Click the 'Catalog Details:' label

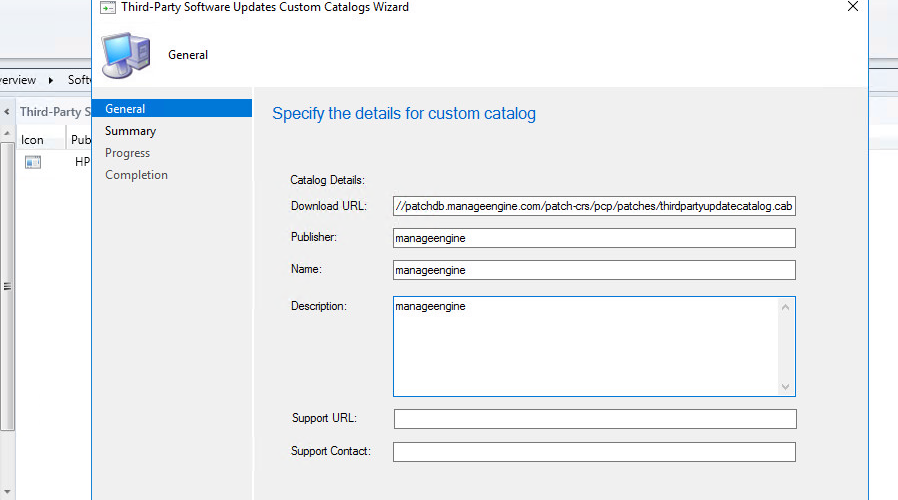(x=327, y=180)
